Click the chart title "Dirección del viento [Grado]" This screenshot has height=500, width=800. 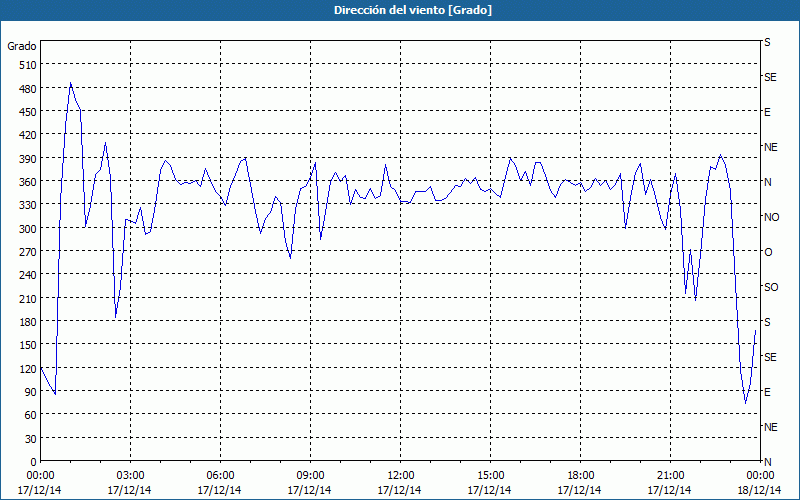point(413,10)
